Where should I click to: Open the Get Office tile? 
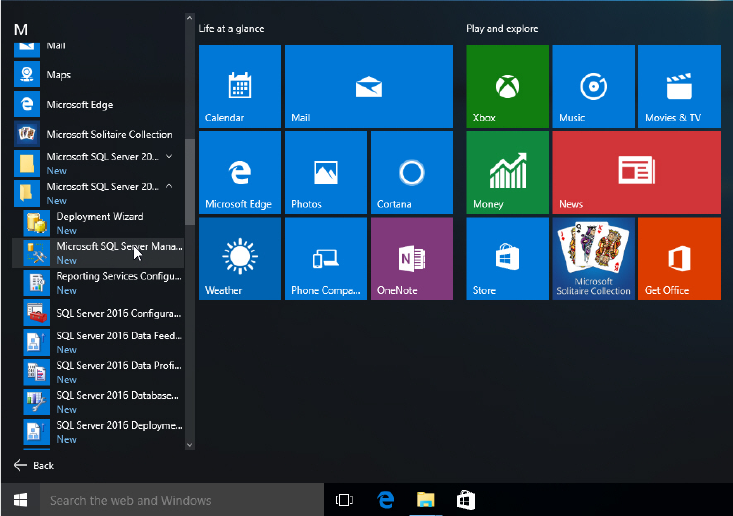(678, 258)
